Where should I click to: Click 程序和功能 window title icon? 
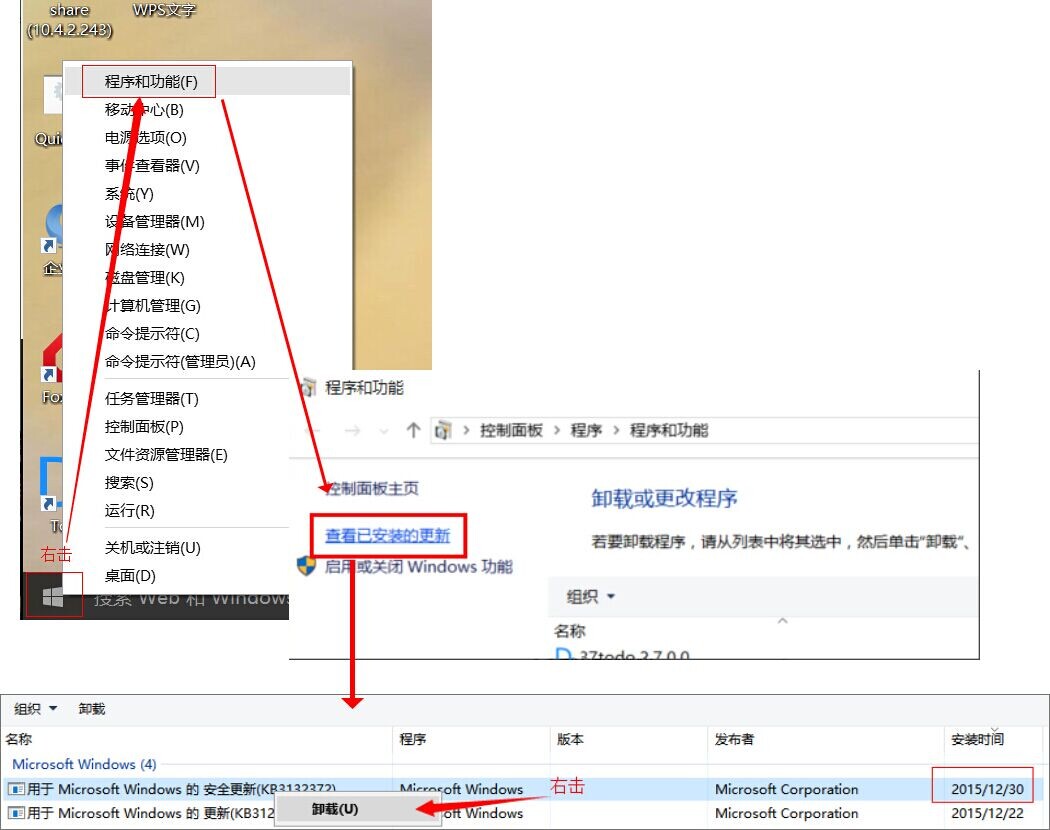[308, 387]
